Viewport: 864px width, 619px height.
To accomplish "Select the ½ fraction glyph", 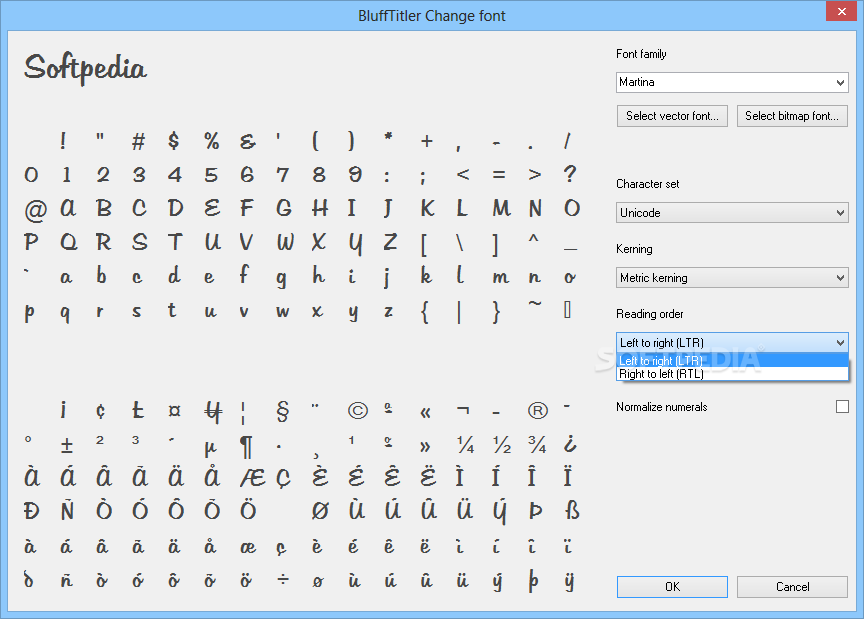I will (501, 444).
